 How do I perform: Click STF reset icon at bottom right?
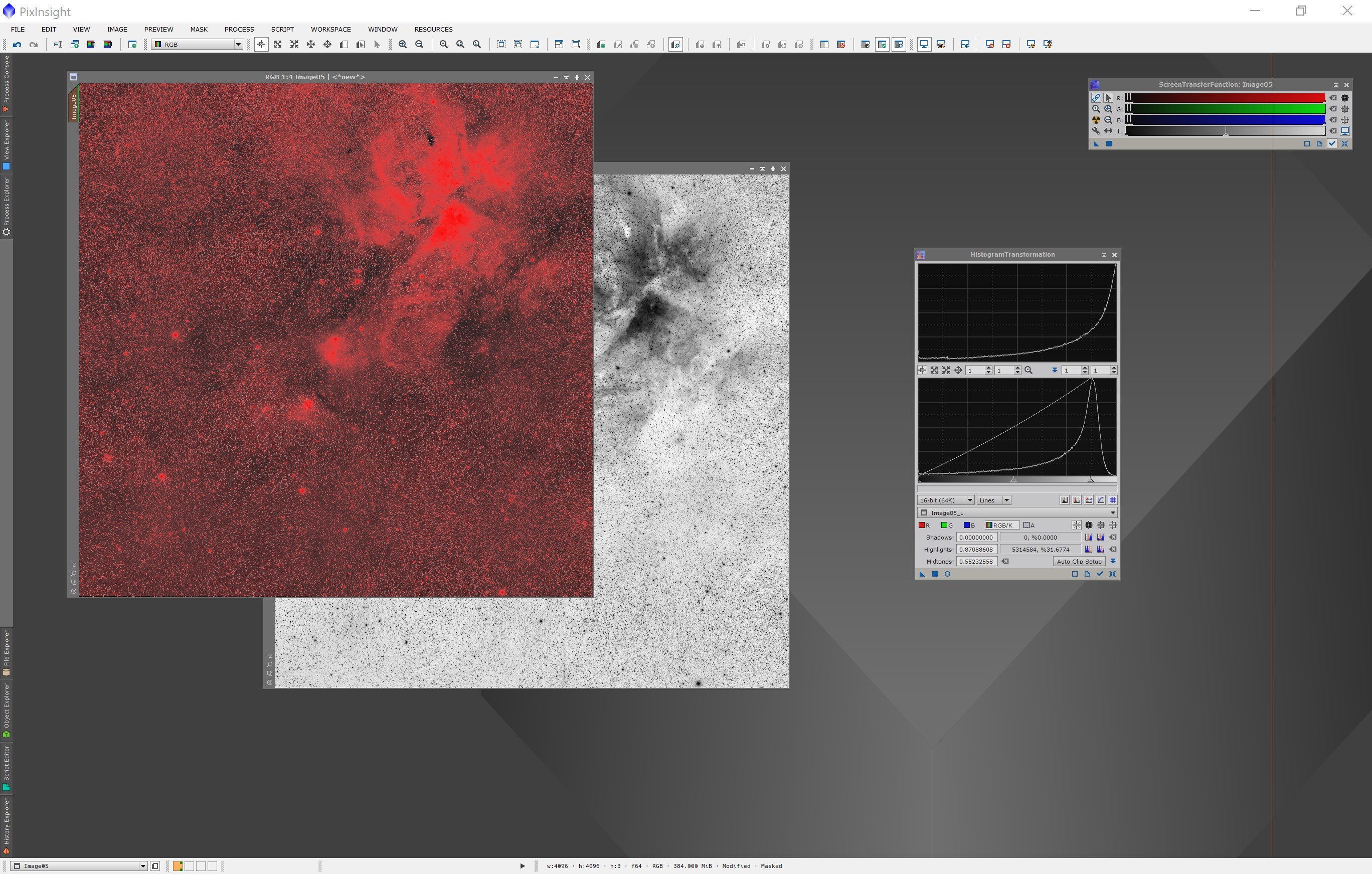(x=1344, y=143)
